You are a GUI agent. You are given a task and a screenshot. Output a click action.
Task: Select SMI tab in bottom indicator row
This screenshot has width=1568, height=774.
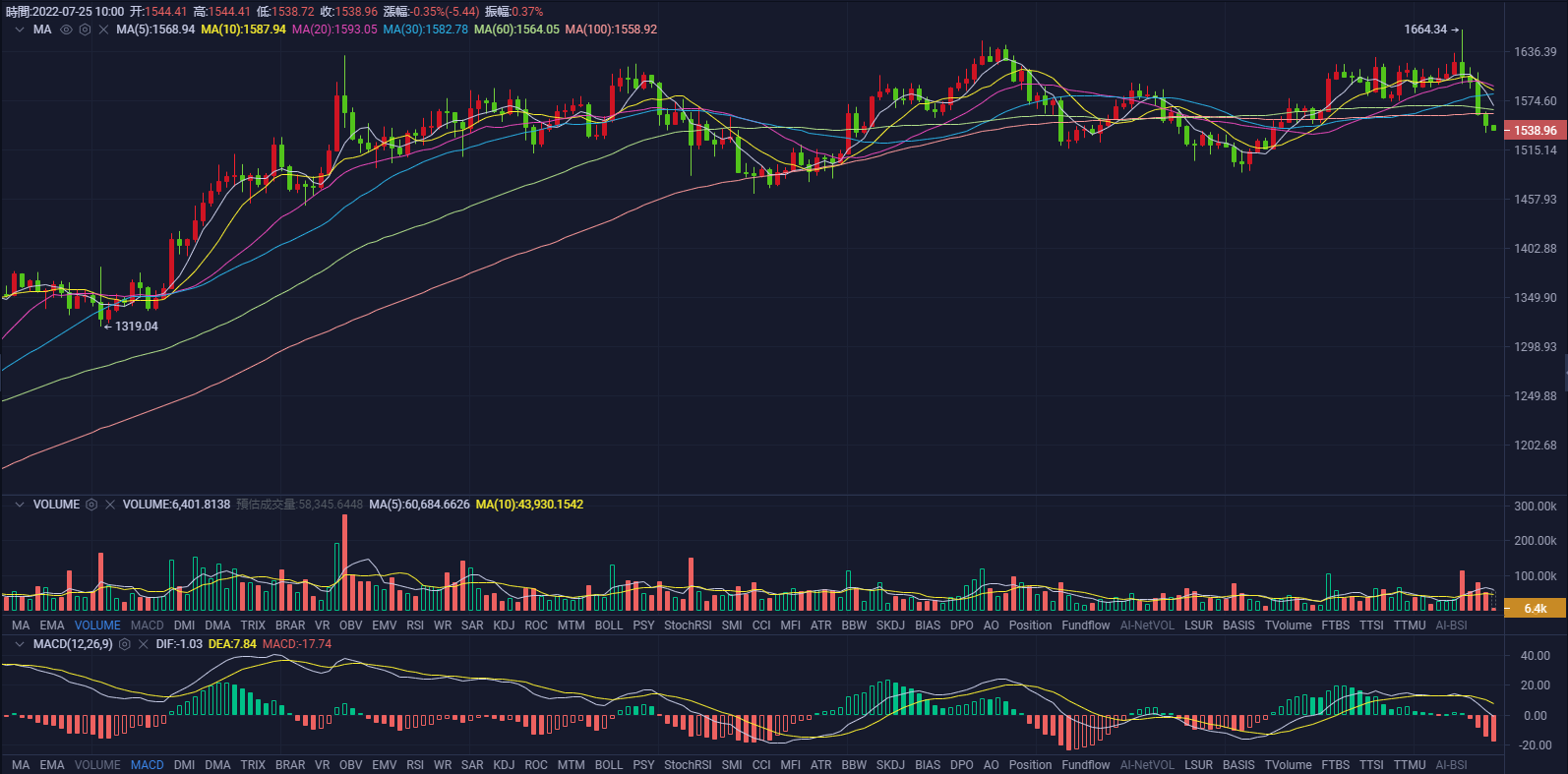[732, 765]
